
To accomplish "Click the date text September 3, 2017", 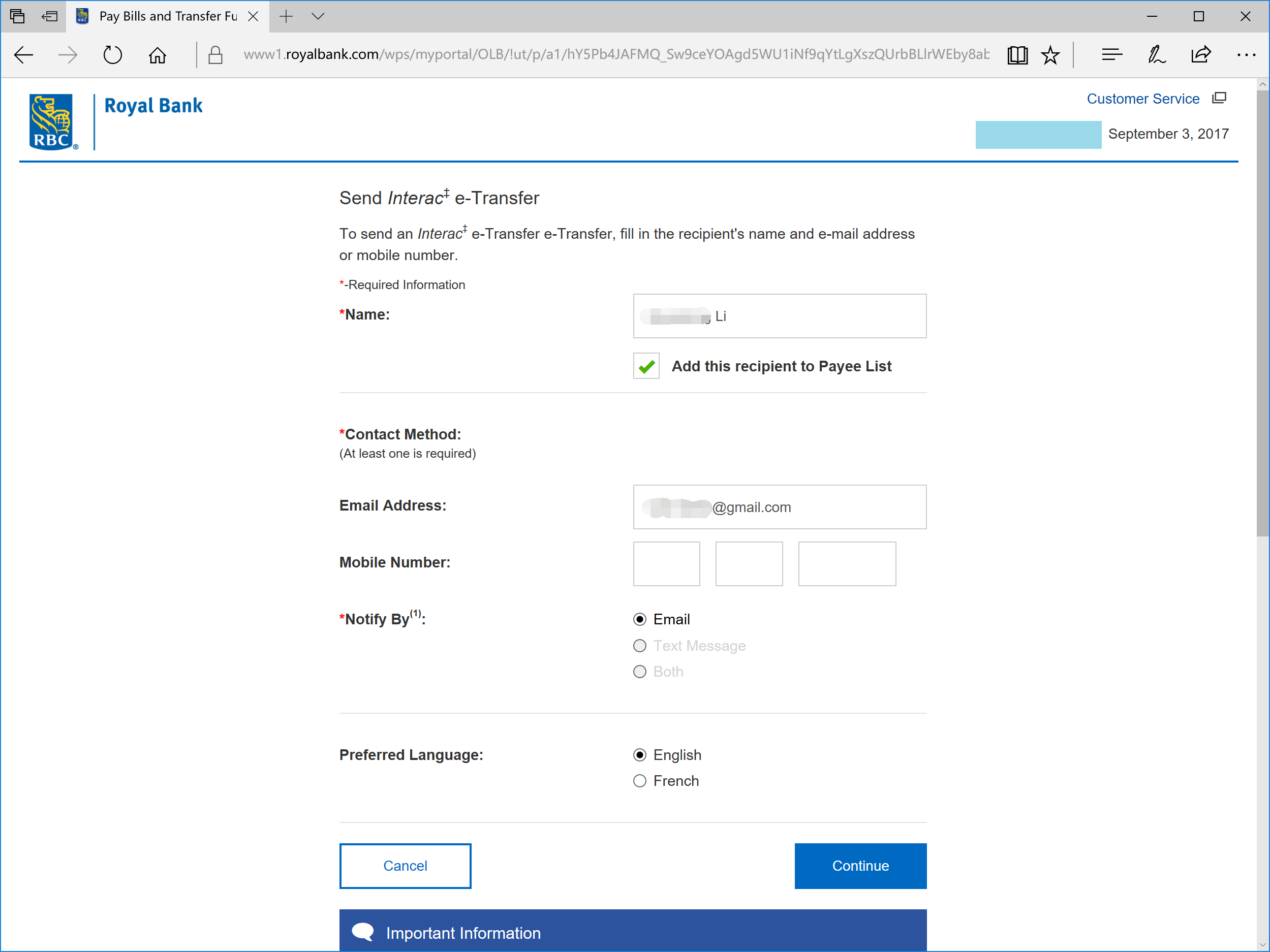I will 1168,134.
